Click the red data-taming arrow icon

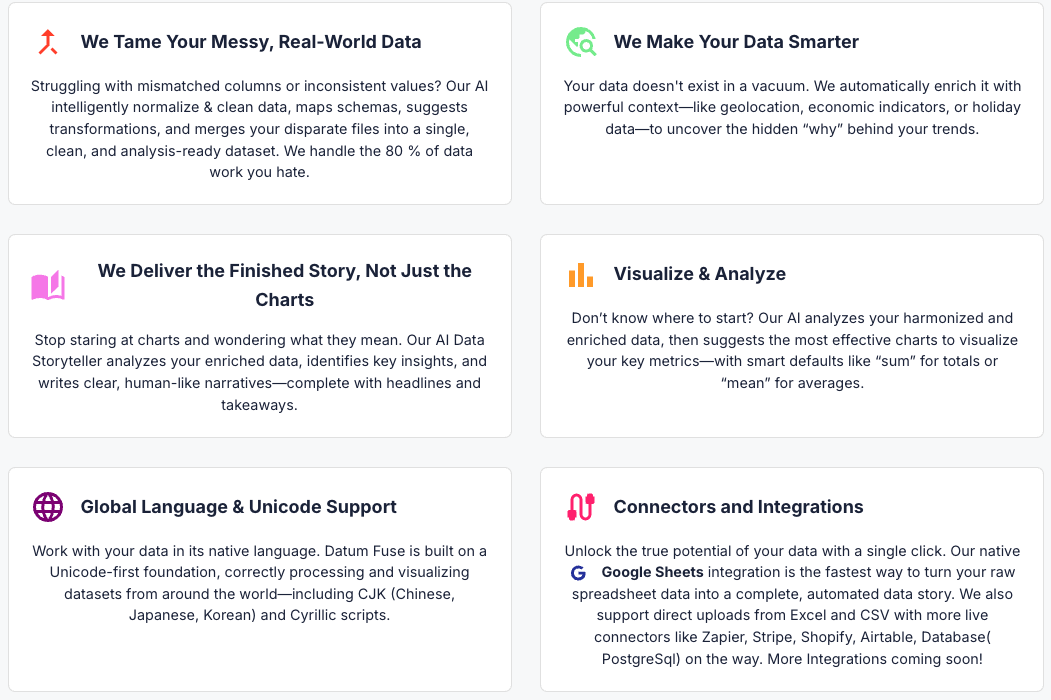coord(47,42)
